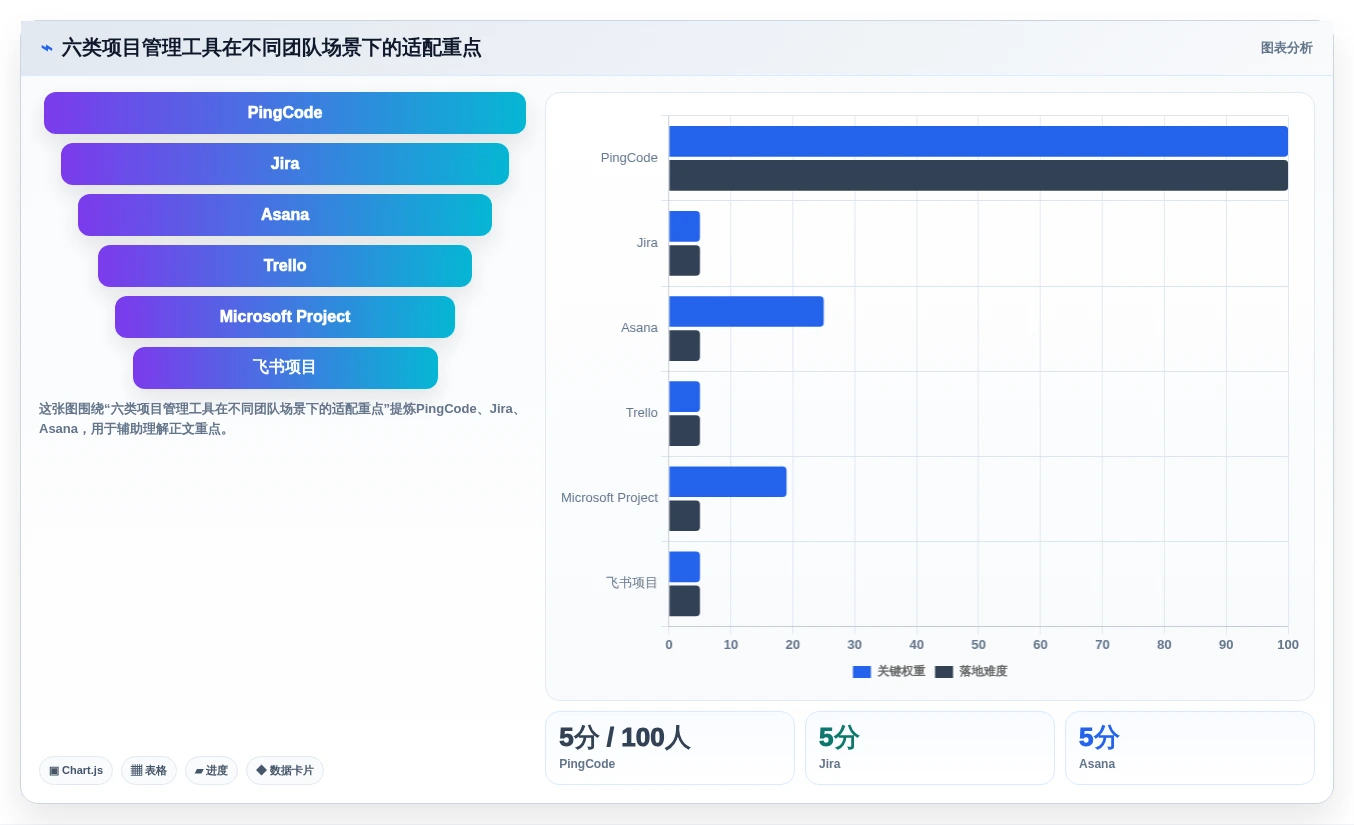Viewport: 1354px width, 825px height.
Task: Click Trello's dark bar in chart
Action: click(684, 431)
